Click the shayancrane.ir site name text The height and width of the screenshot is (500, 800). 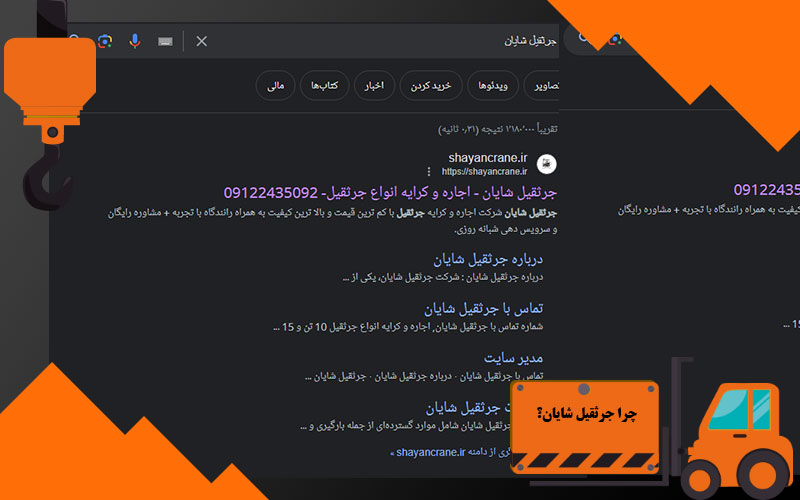coord(488,158)
